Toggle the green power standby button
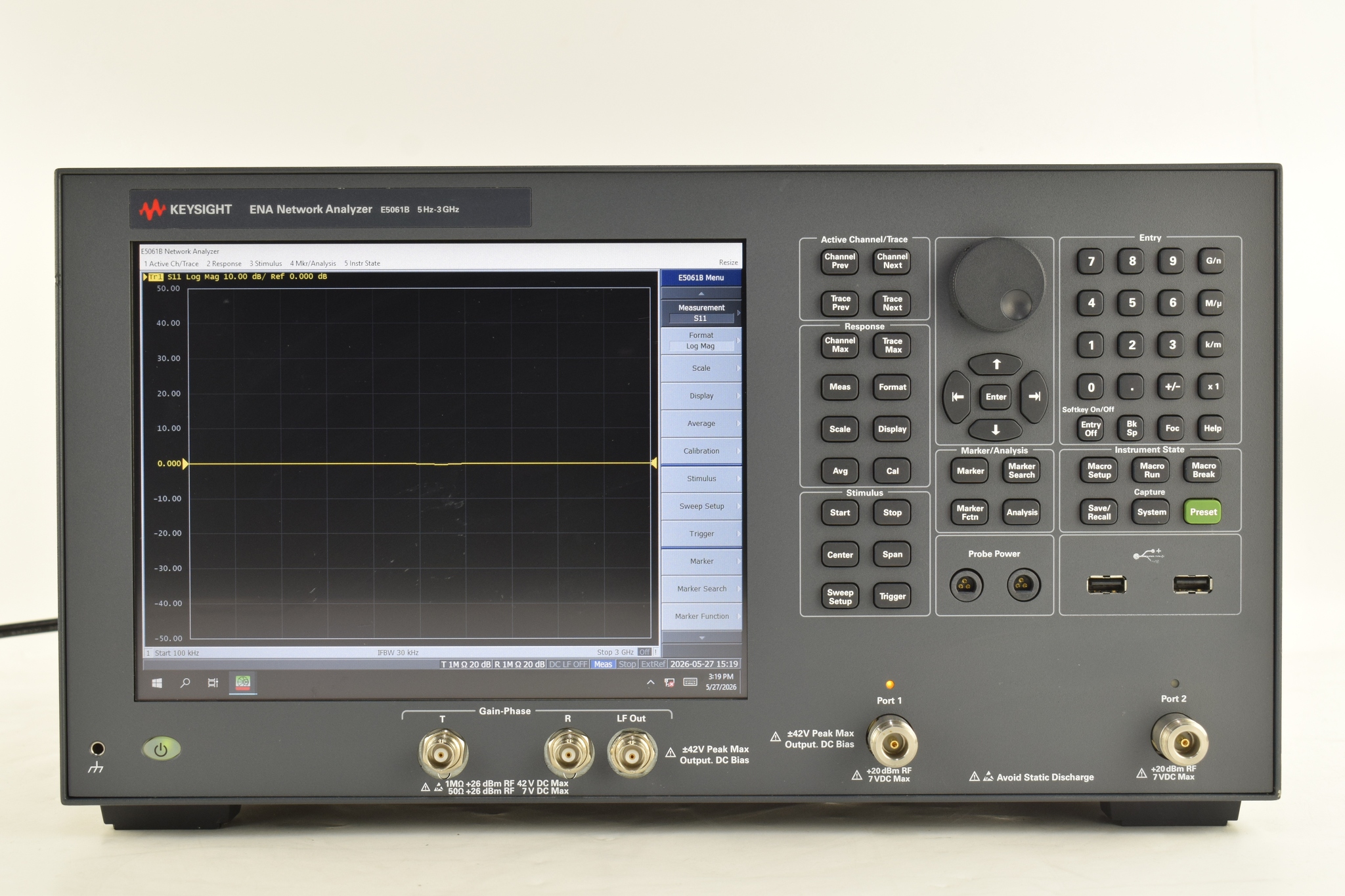This screenshot has height=896, width=1345. point(161,749)
